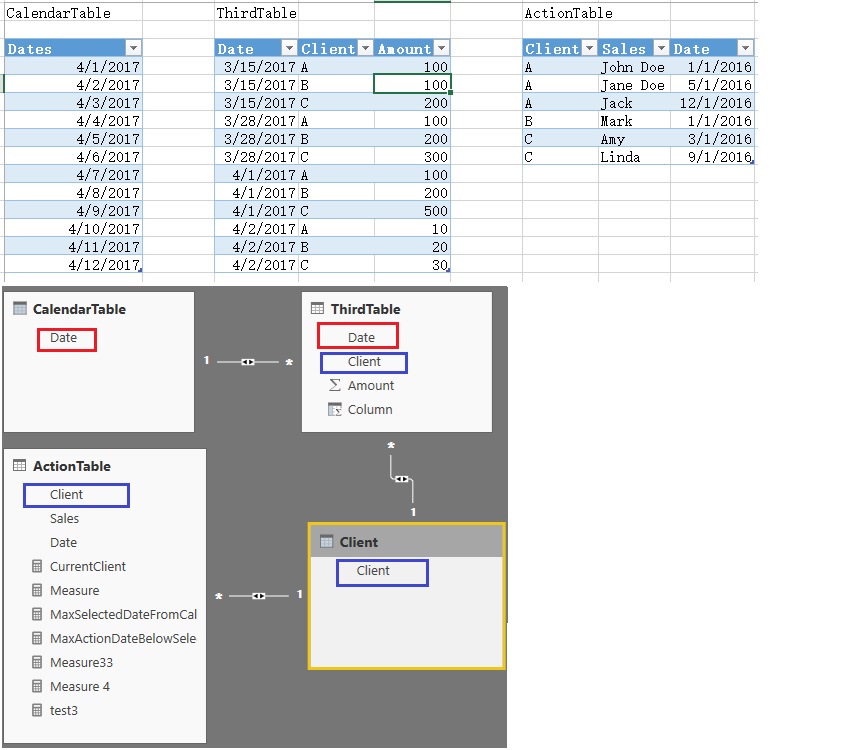Click the ActionTable table icon in diagram
Image resolution: width=866 pixels, height=750 pixels.
tap(20, 466)
